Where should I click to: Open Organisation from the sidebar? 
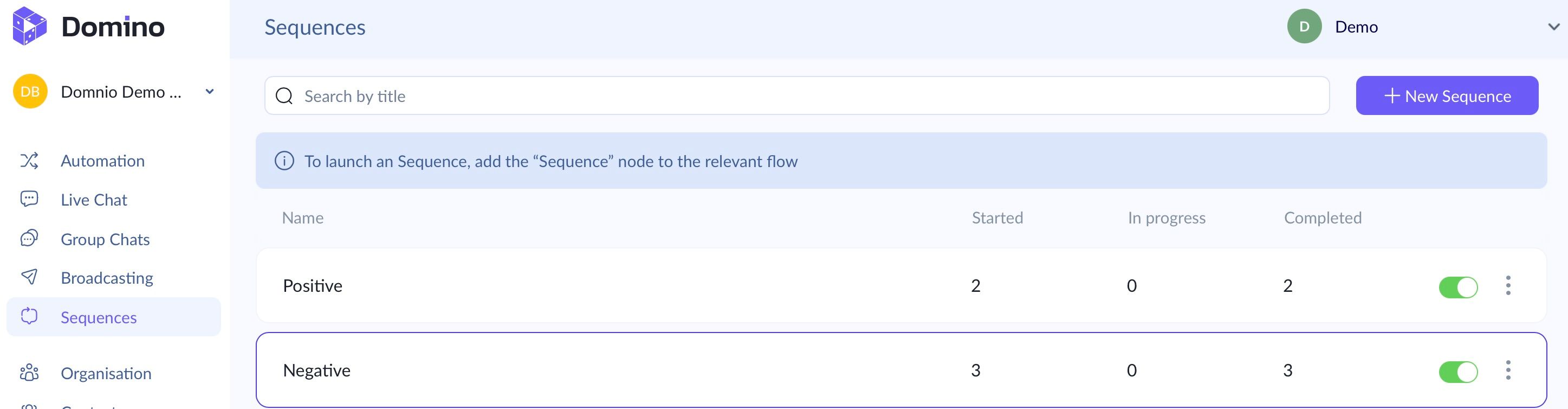coord(106,374)
